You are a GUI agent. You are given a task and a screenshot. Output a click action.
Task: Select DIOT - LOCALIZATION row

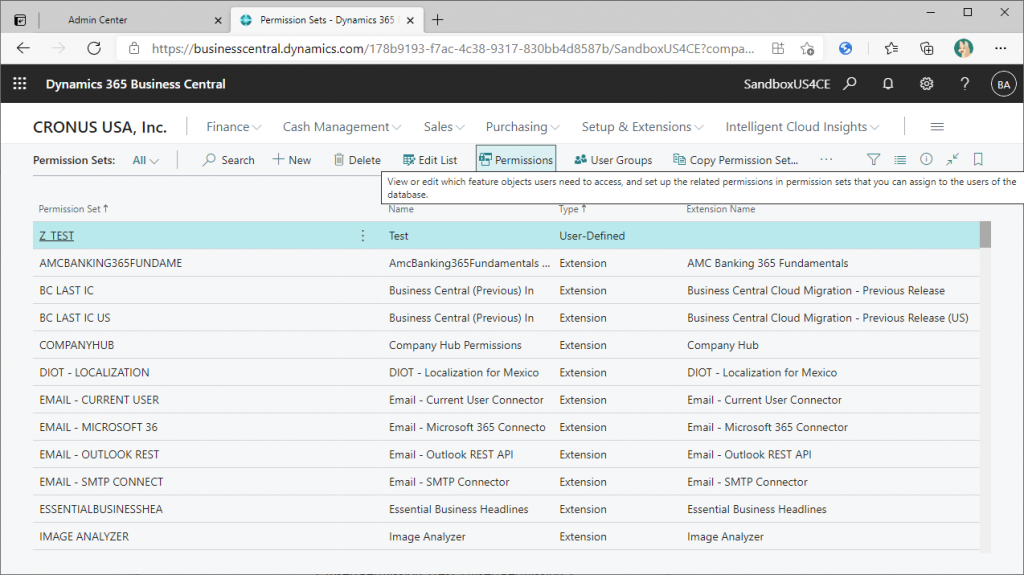(506, 372)
